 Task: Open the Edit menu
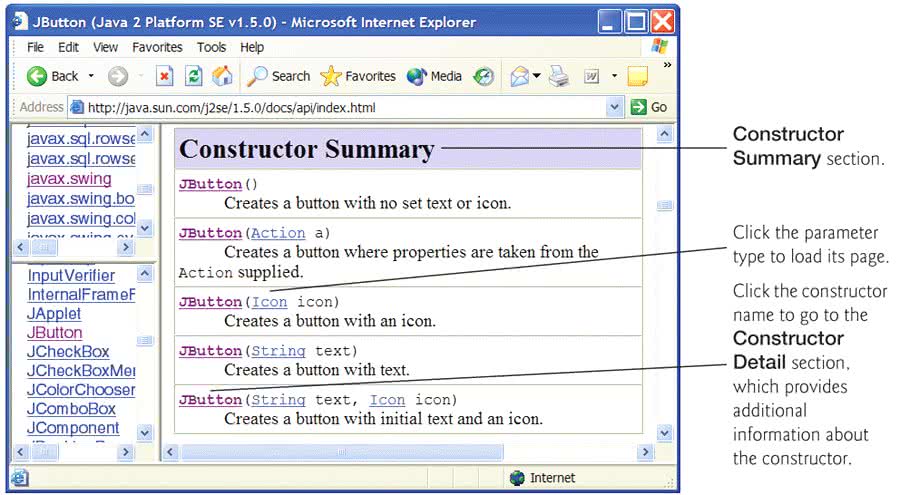(x=68, y=47)
